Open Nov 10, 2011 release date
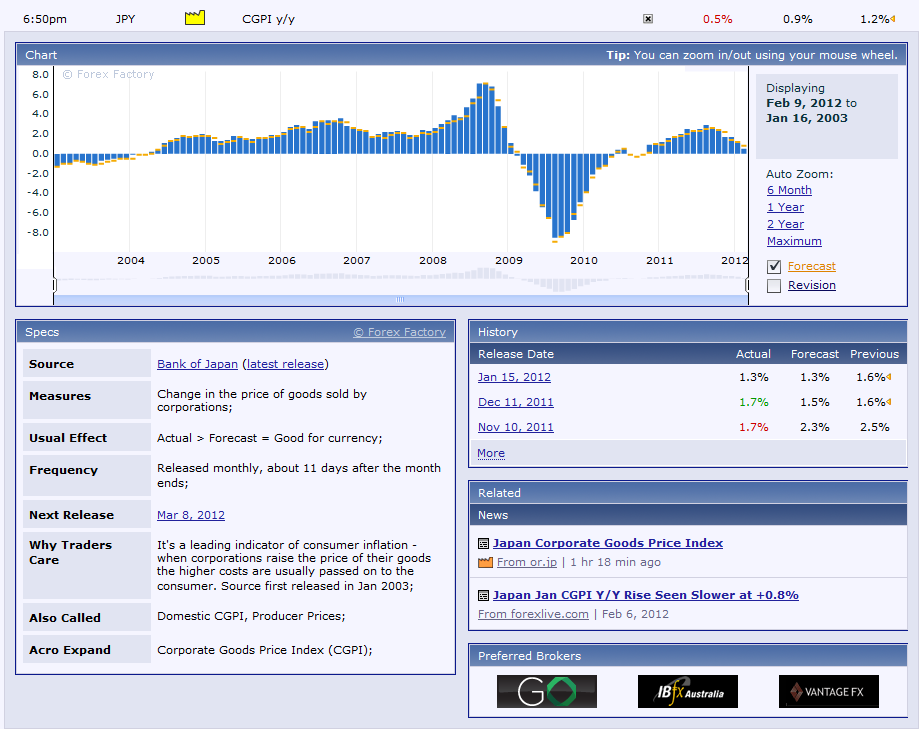Viewport: 919px width, 729px height. coord(516,427)
